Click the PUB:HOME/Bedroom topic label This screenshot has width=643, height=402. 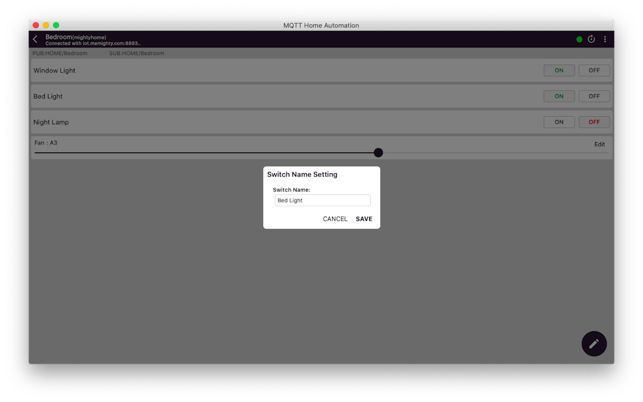point(60,53)
